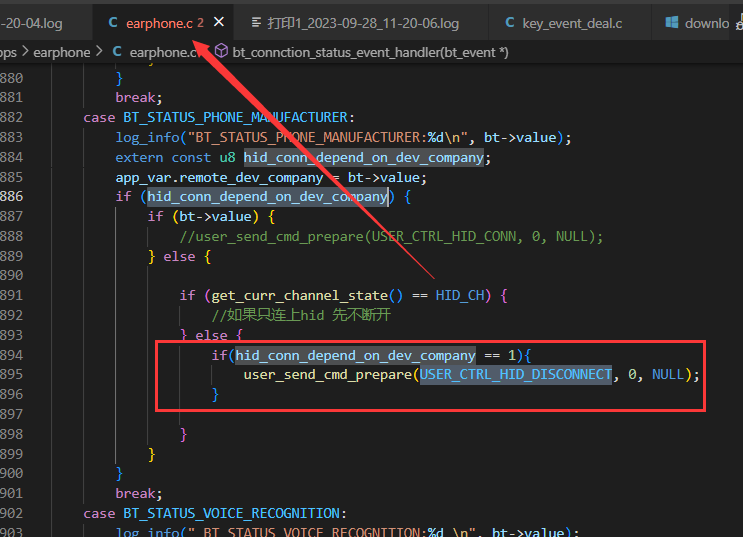The image size is (743, 537).
Task: Select the earphone folder in breadcrumb
Action: 62,53
